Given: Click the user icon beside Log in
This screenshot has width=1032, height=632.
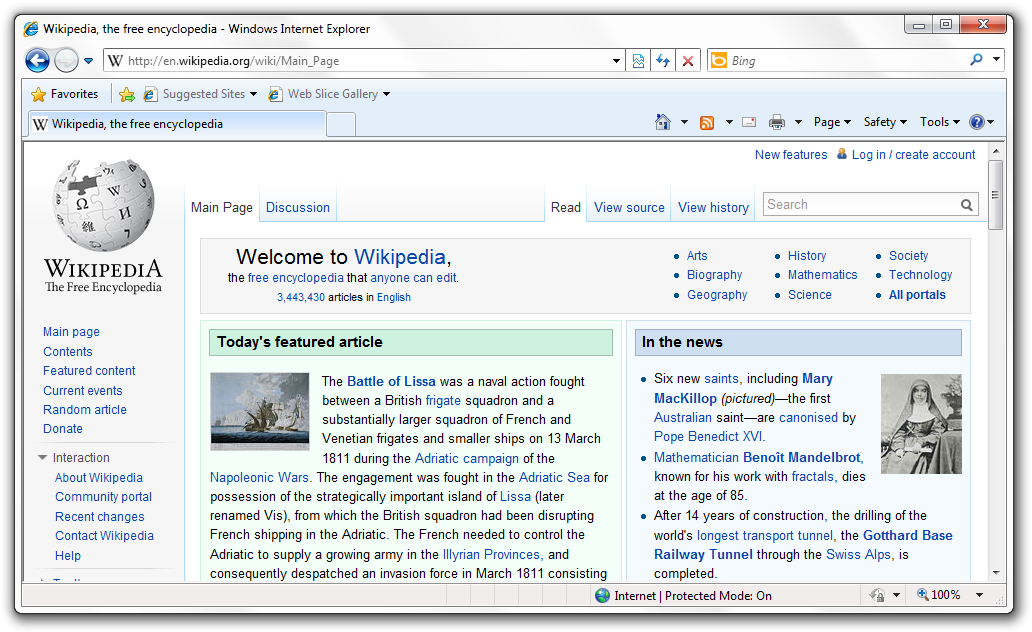Looking at the screenshot, I should [842, 154].
